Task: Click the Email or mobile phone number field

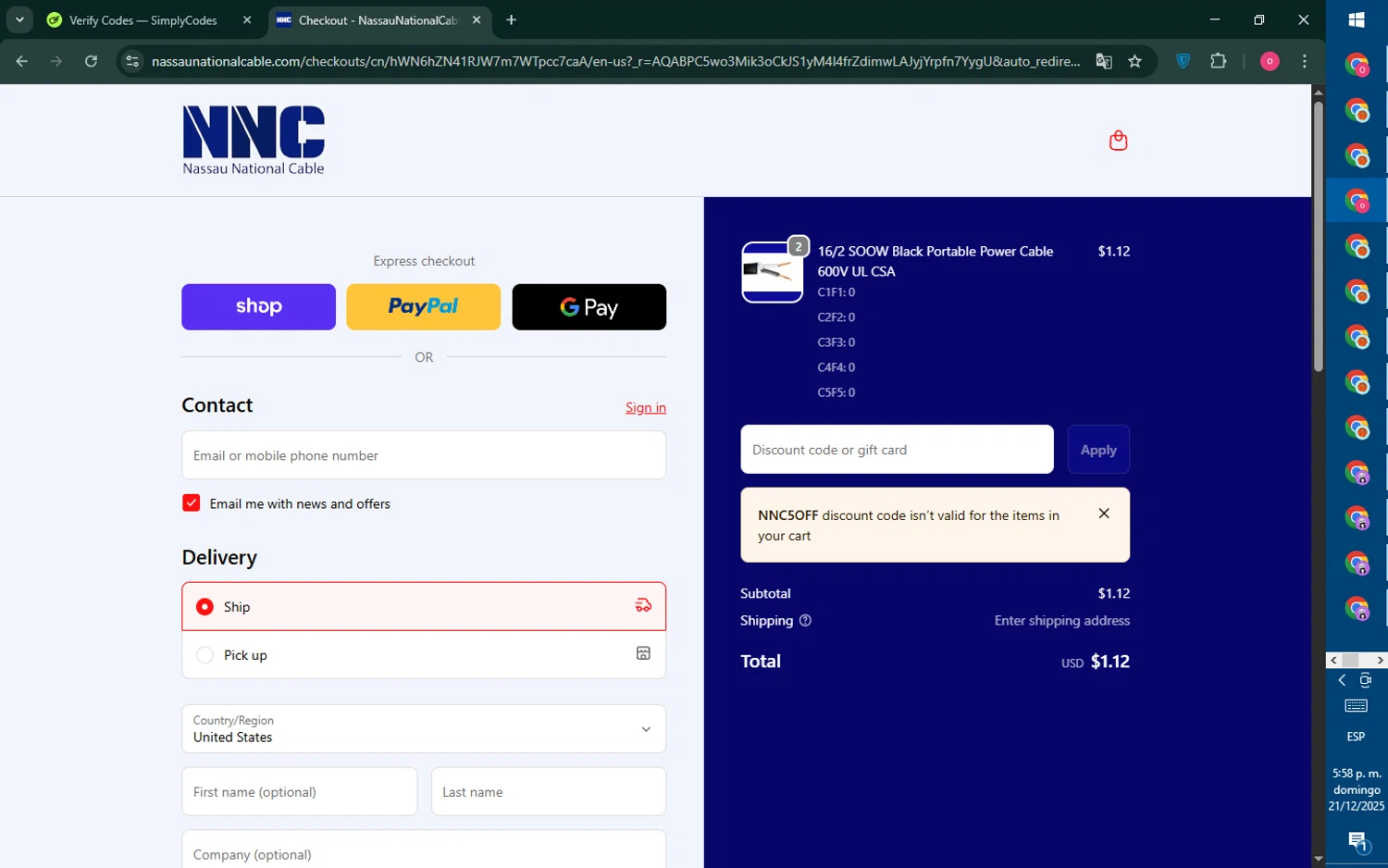Action: [424, 455]
